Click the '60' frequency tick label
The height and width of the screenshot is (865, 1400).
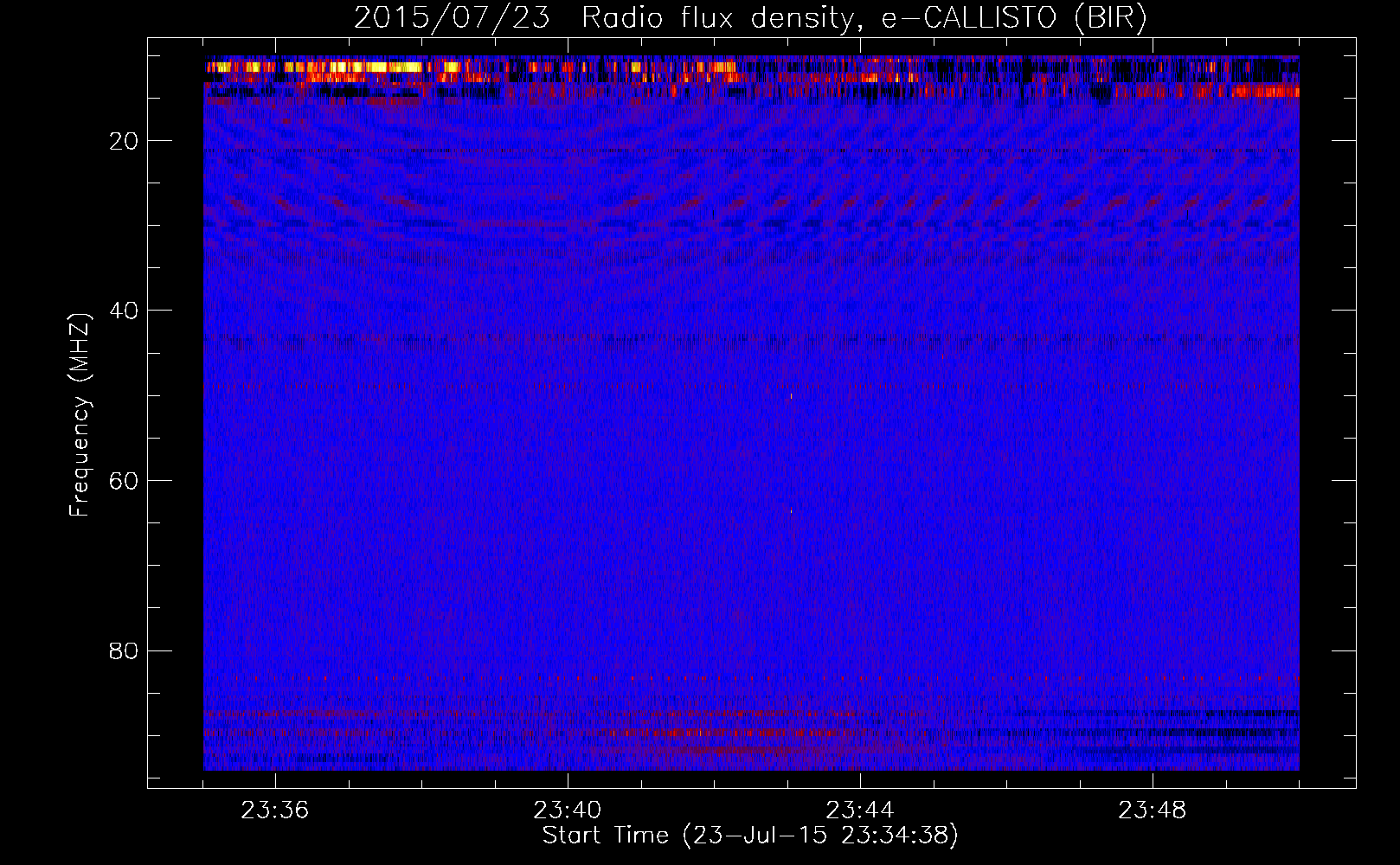tap(125, 481)
